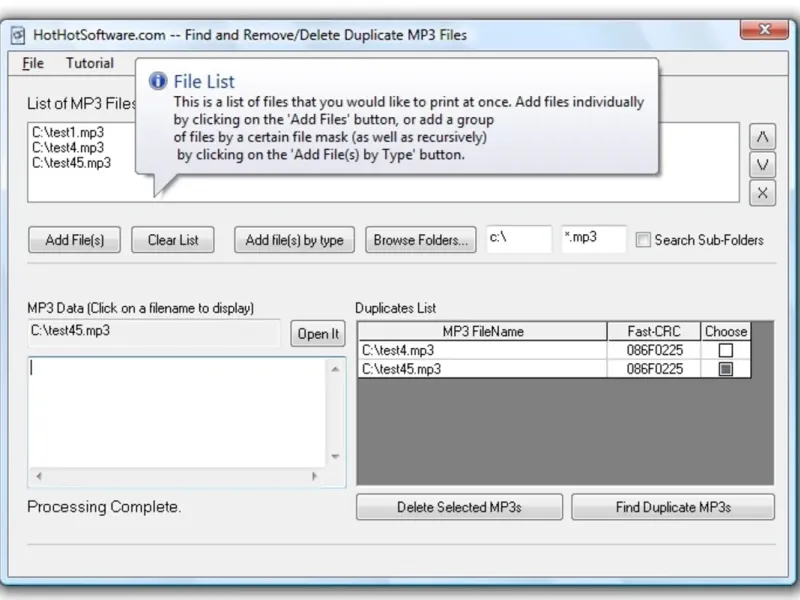Click the MP3 FileName column header
The height and width of the screenshot is (600, 800).
click(x=483, y=332)
